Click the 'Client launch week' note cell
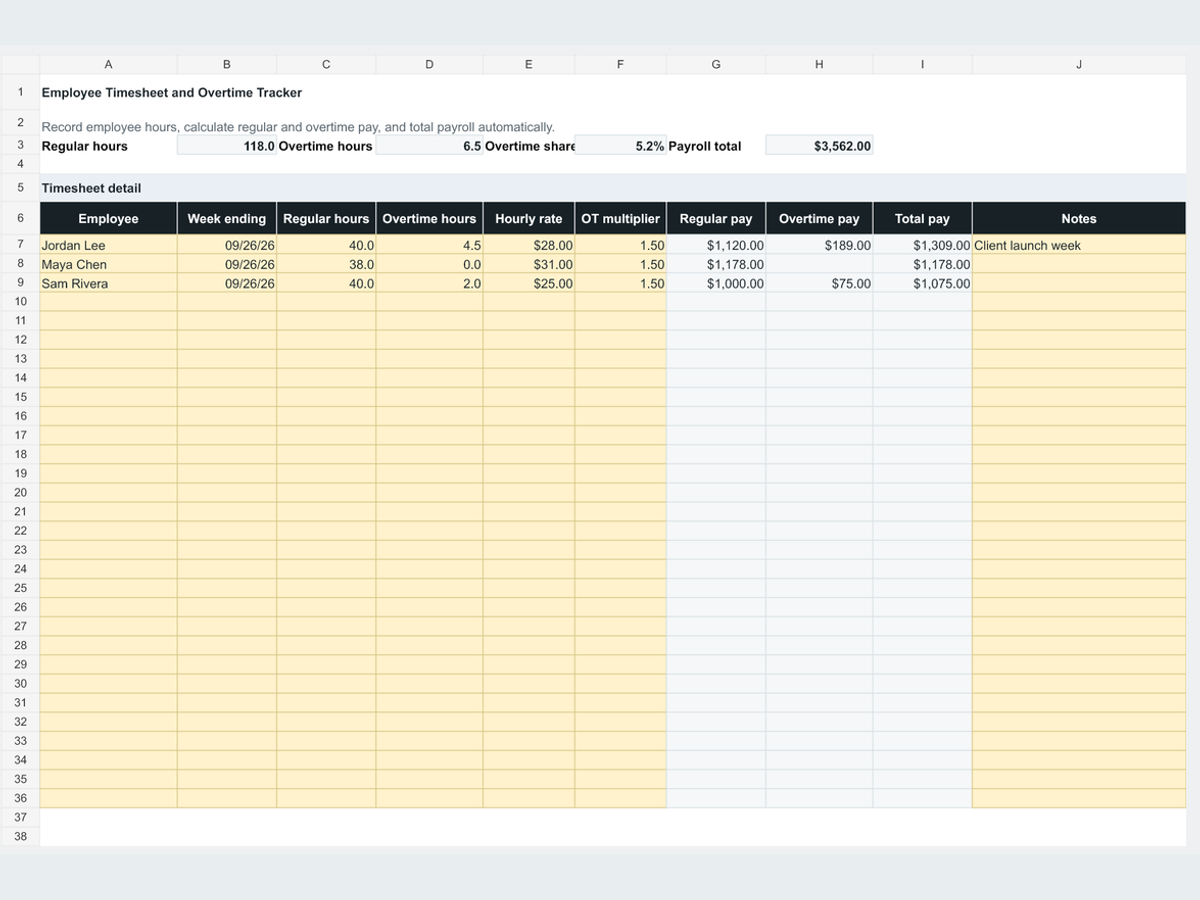 pyautogui.click(x=1079, y=245)
